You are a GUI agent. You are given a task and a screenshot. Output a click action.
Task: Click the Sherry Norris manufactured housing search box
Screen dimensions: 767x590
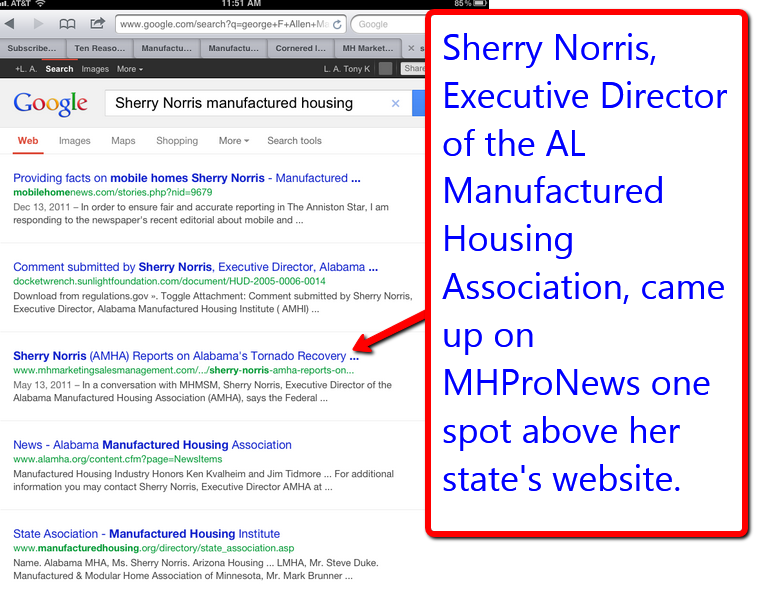point(258,103)
